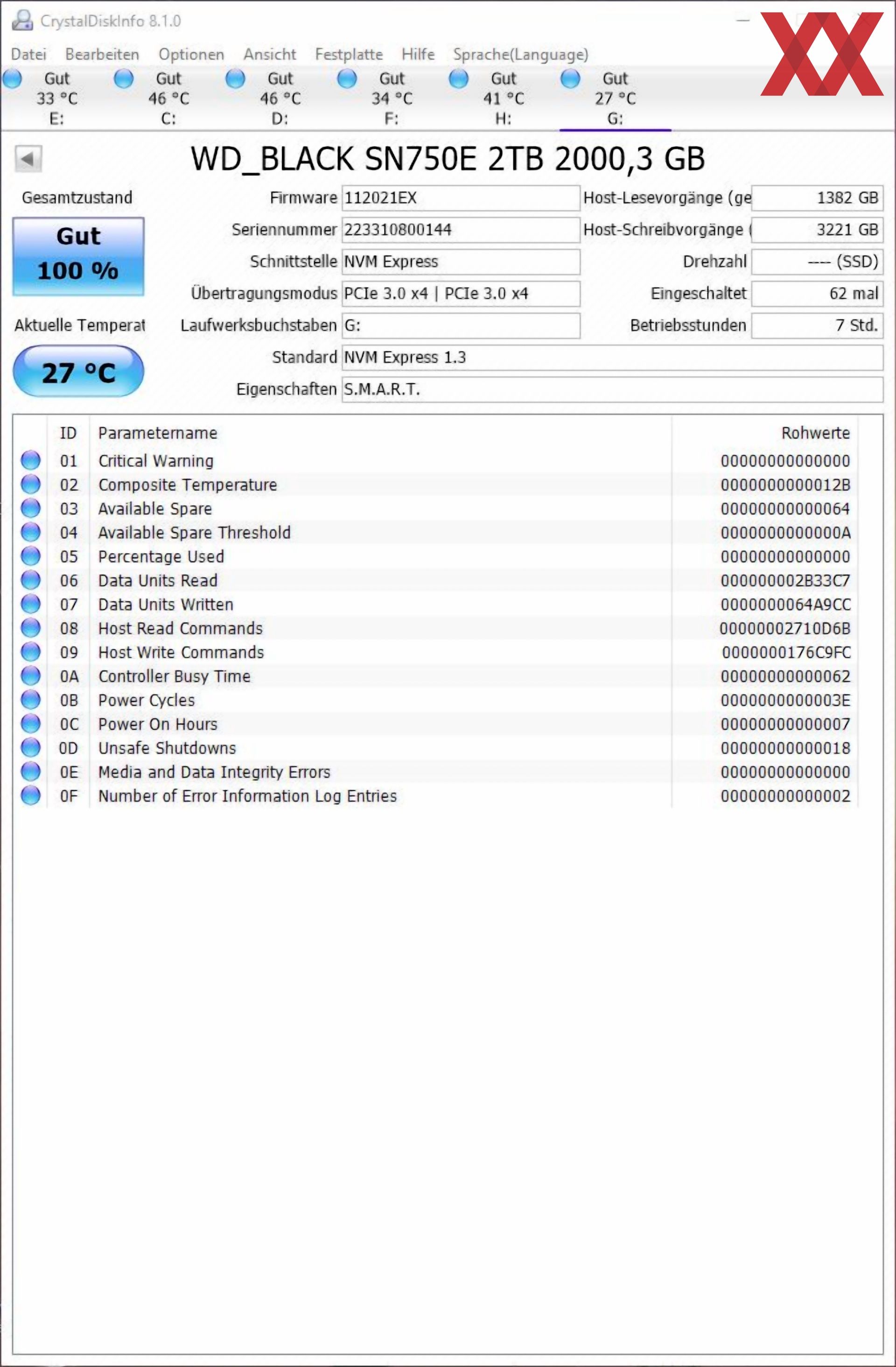Select the E: drive status orb
The image size is (896, 1367).
point(12,79)
